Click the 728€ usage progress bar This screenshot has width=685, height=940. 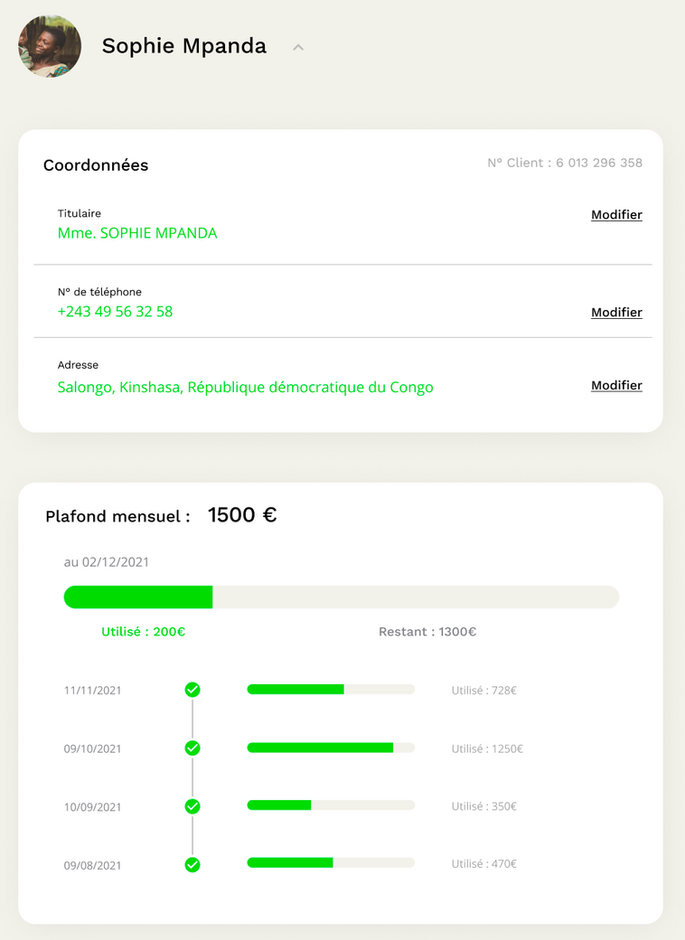pos(330,689)
